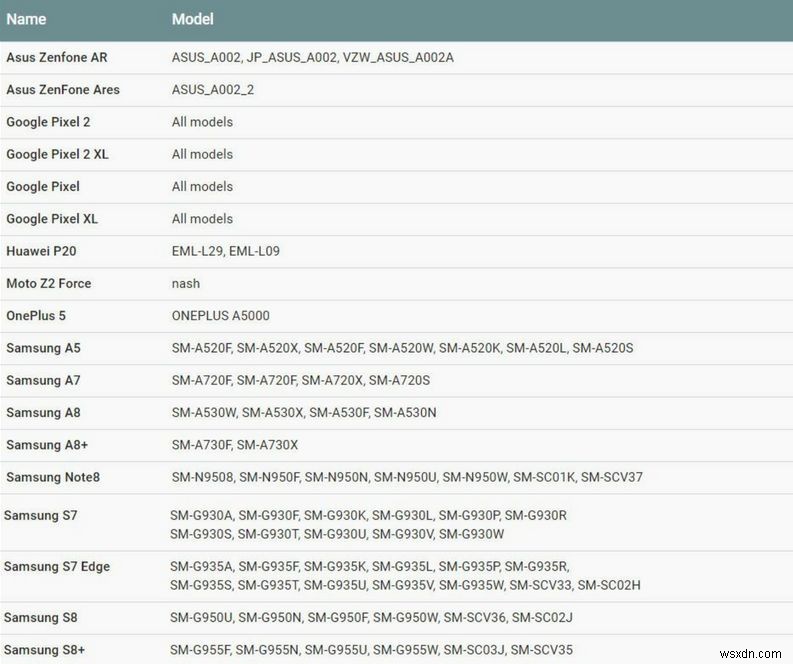The width and height of the screenshot is (793, 664).
Task: Select the Moto Z2 Force name cell
Action: (49, 284)
